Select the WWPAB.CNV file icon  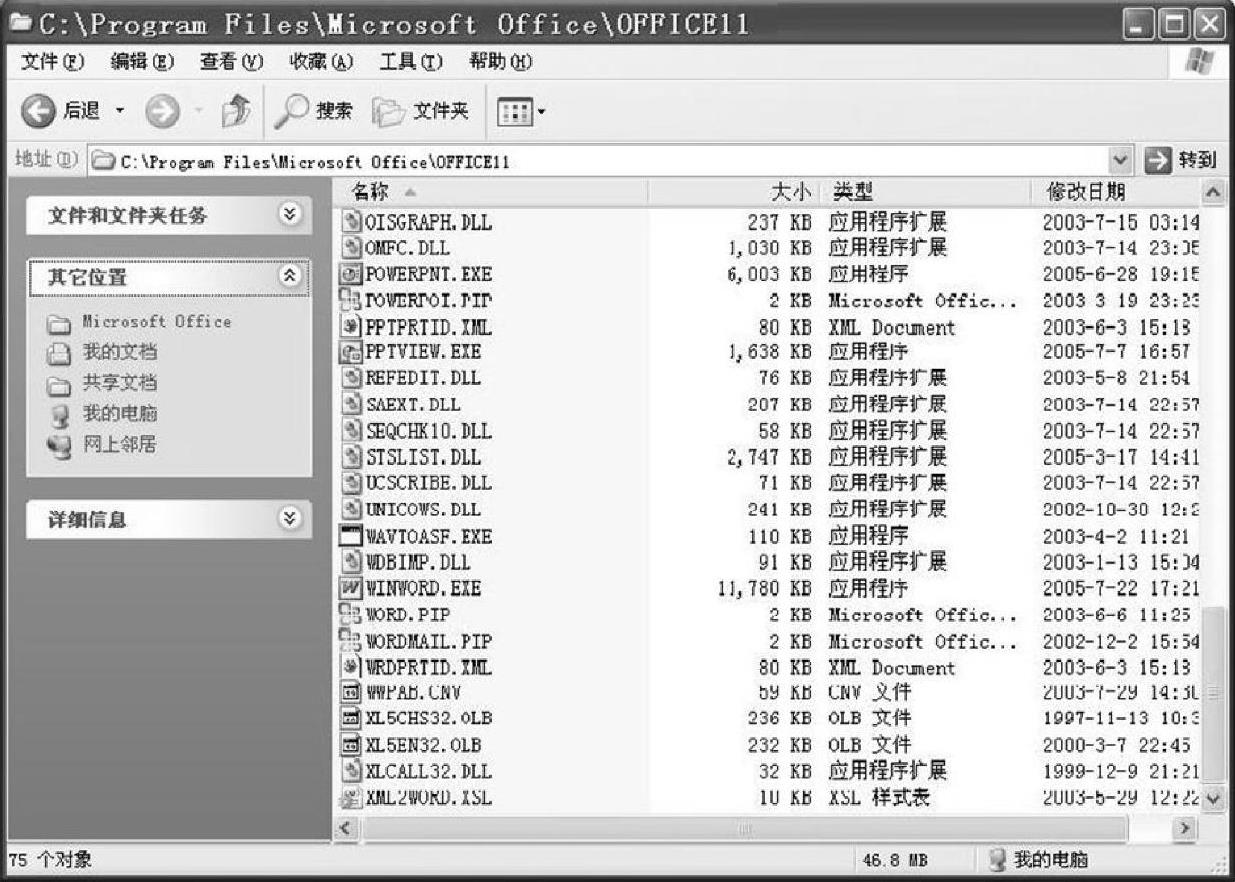351,693
